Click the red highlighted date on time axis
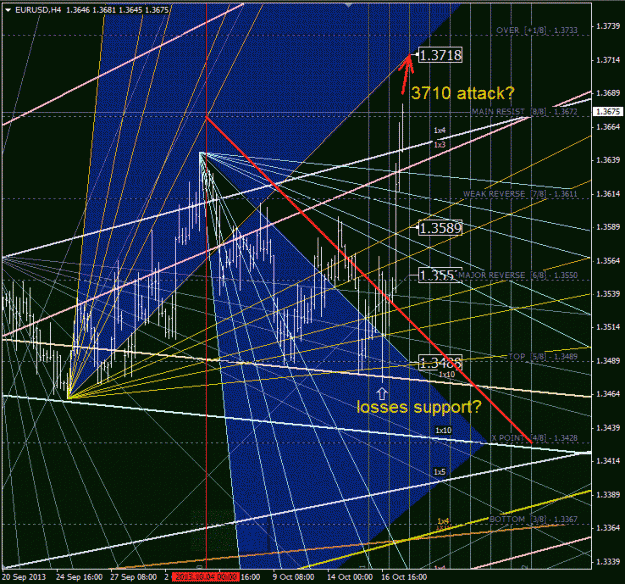Image resolution: width=625 pixels, height=584 pixels. point(206,577)
